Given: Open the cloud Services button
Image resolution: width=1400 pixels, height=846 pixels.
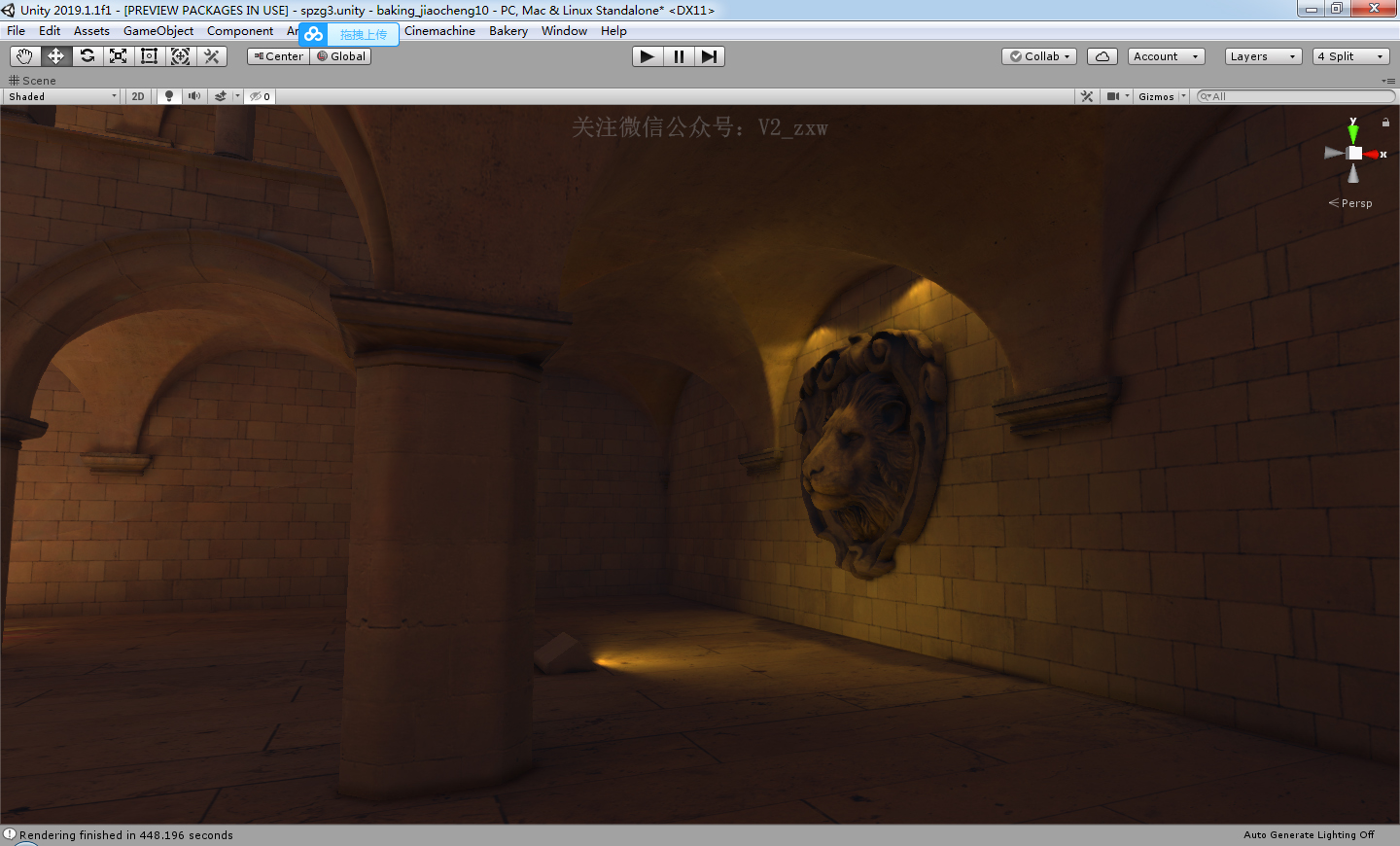Looking at the screenshot, I should (x=1102, y=56).
